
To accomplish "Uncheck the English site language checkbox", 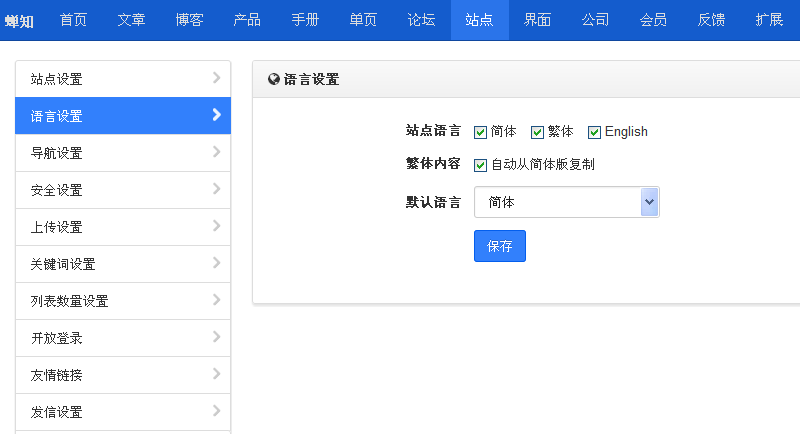I will click(x=594, y=133).
